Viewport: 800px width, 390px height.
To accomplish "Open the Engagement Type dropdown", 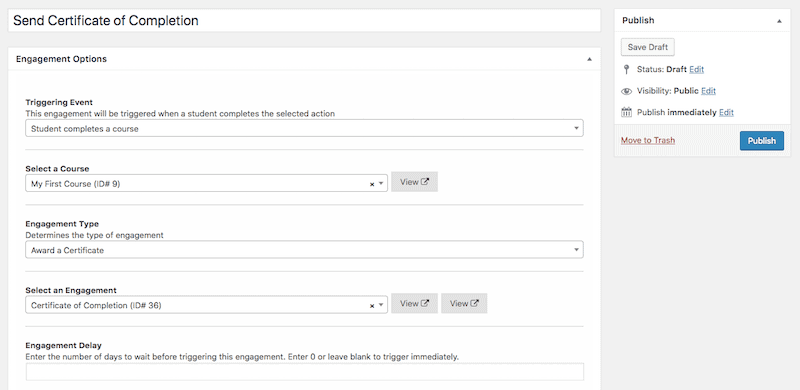I will (x=304, y=250).
